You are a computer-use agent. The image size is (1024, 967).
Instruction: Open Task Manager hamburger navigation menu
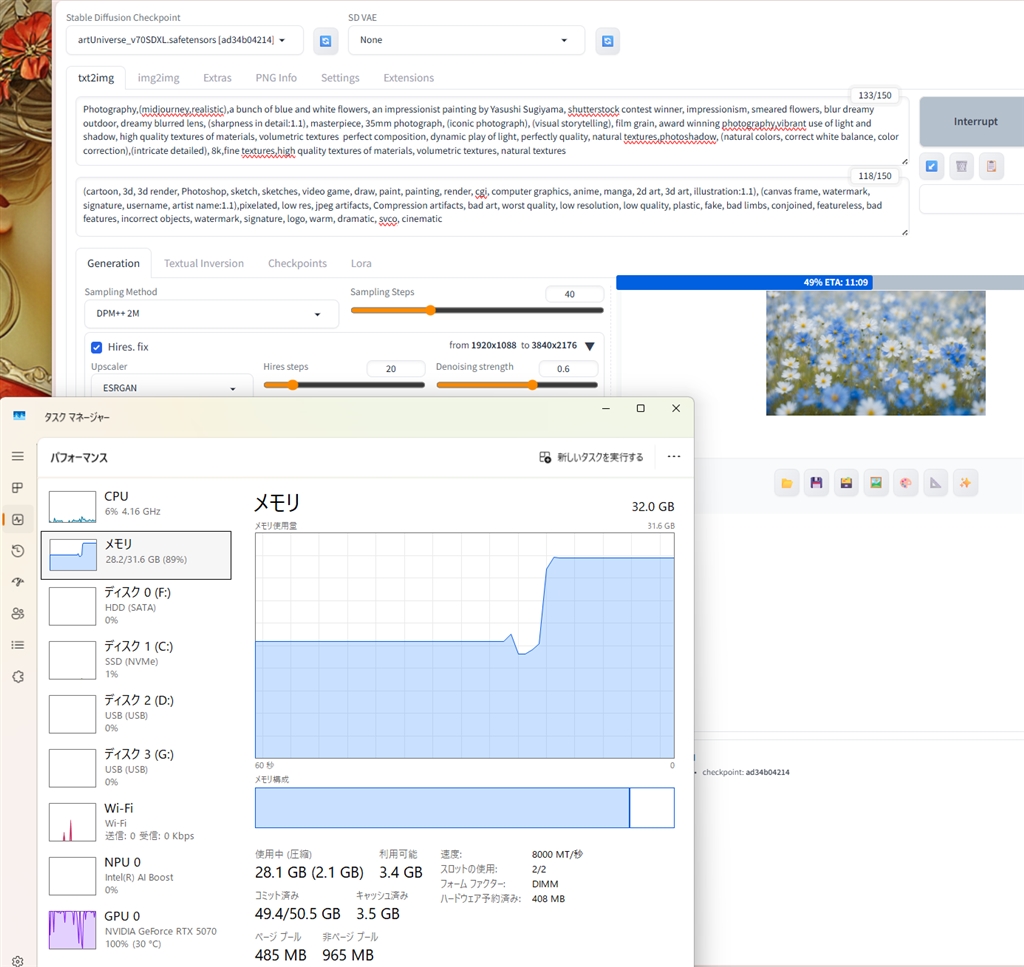click(18, 456)
